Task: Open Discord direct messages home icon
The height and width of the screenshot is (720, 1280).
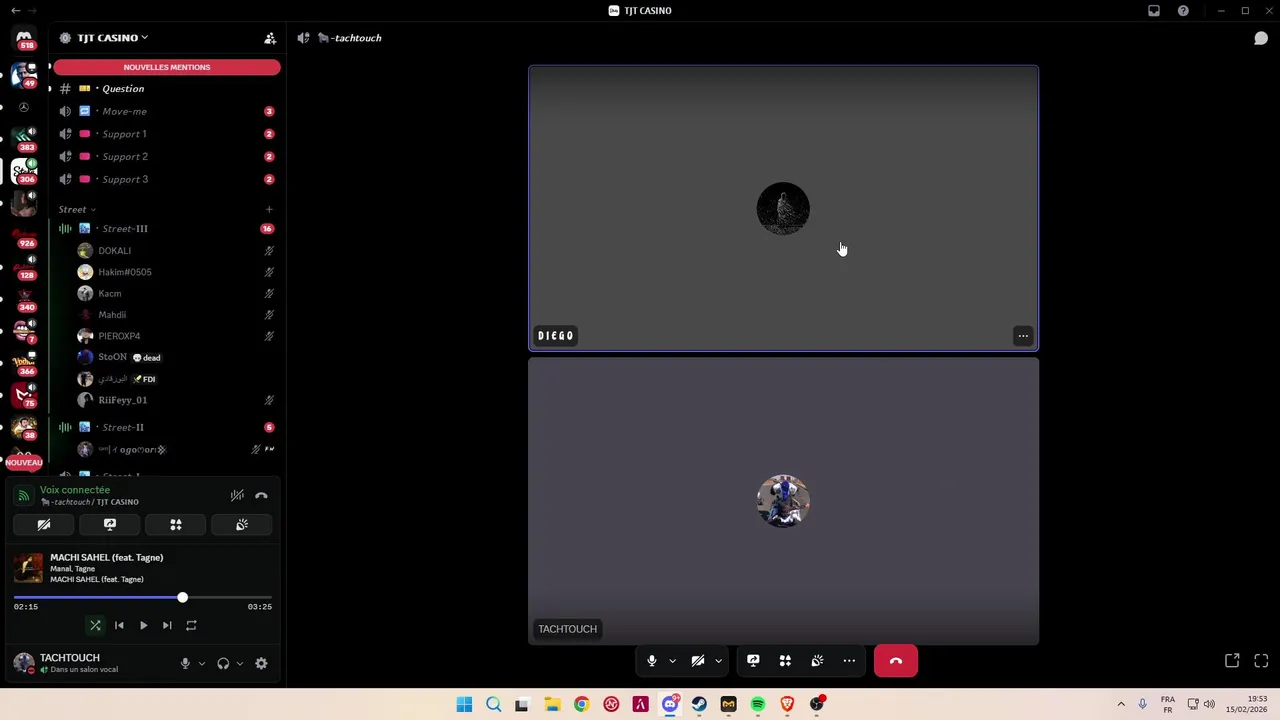Action: pos(24,37)
